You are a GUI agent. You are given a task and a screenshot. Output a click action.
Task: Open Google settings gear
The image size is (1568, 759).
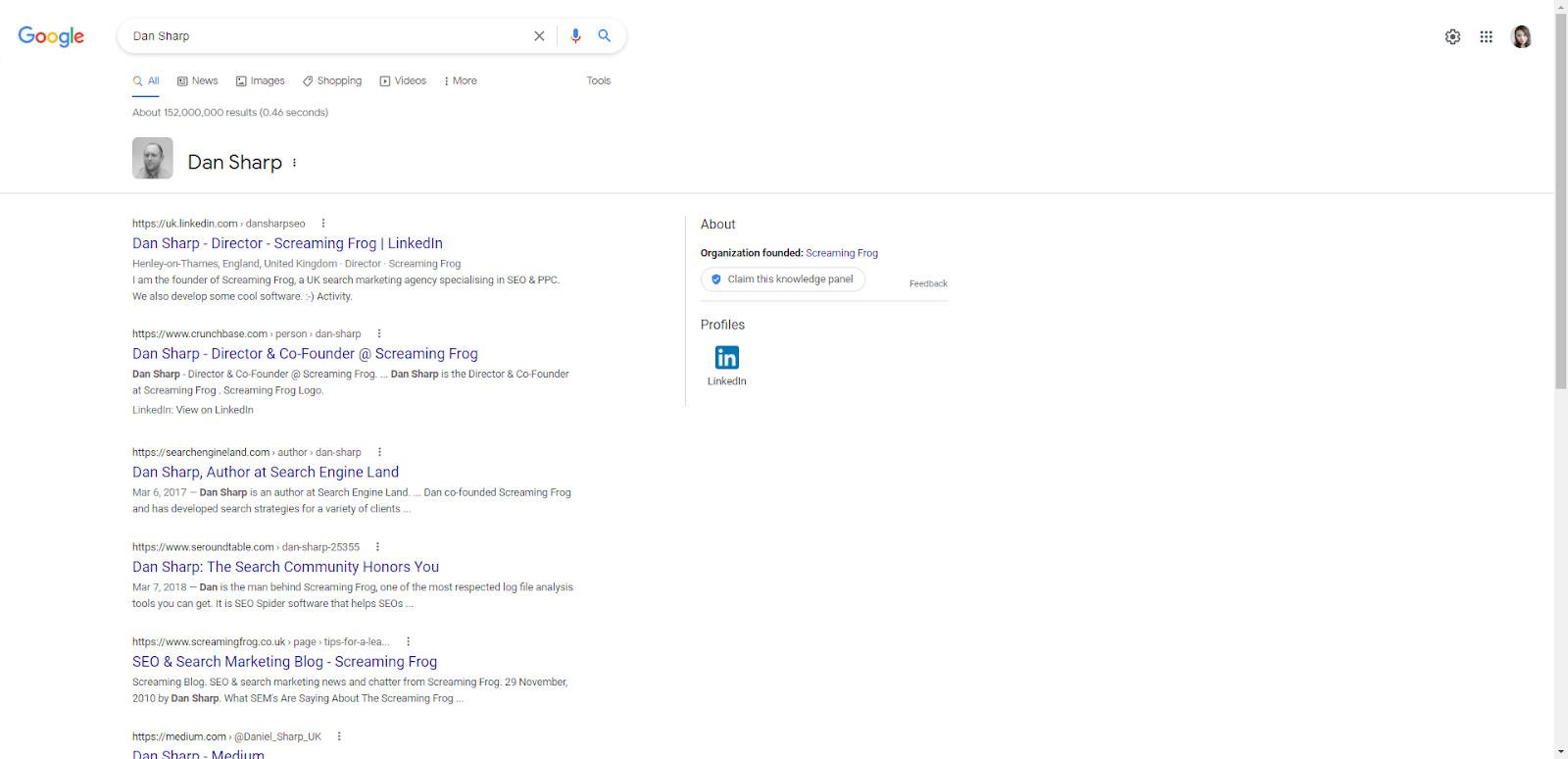pyautogui.click(x=1452, y=37)
